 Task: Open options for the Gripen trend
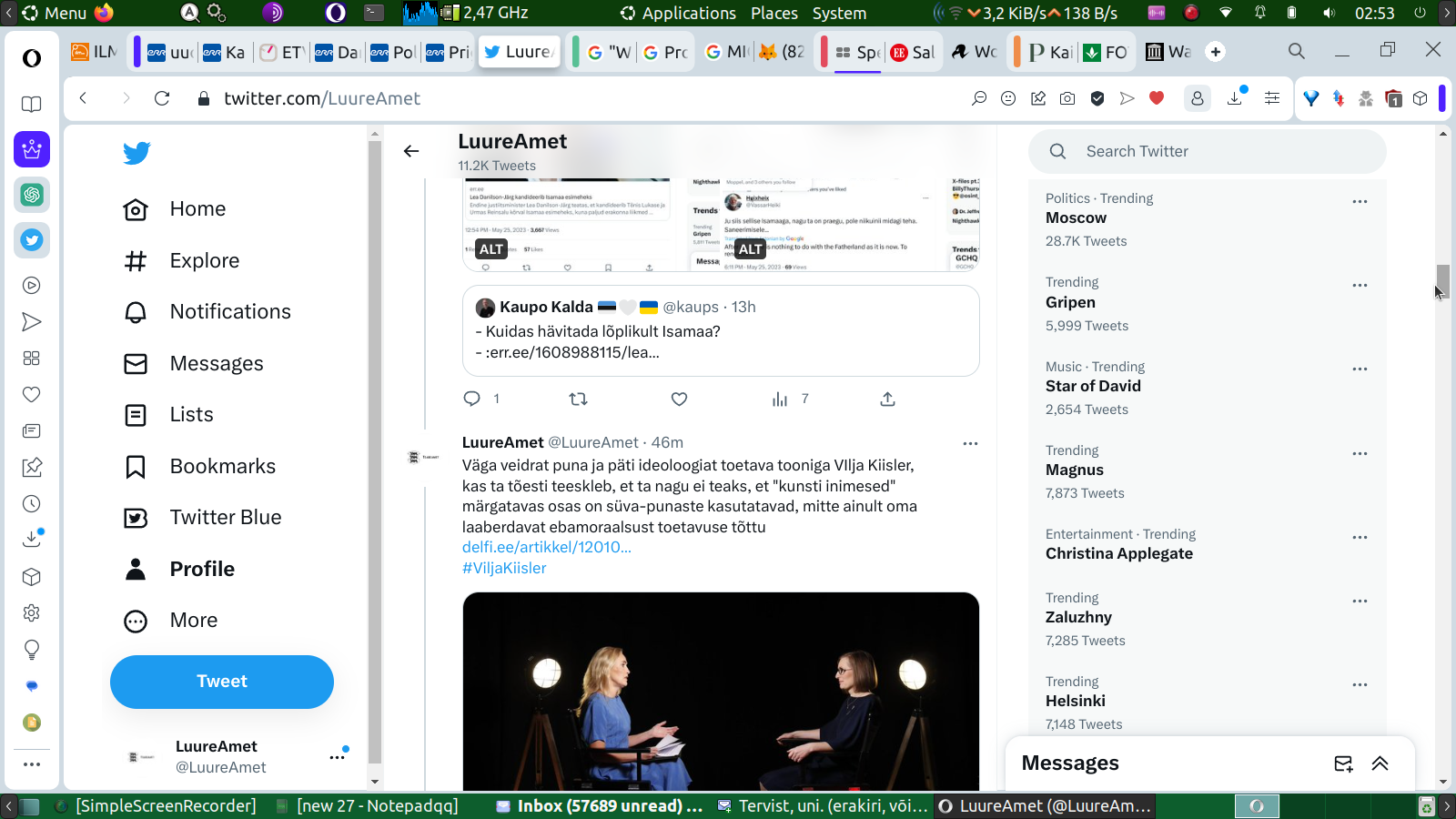pyautogui.click(x=1360, y=285)
